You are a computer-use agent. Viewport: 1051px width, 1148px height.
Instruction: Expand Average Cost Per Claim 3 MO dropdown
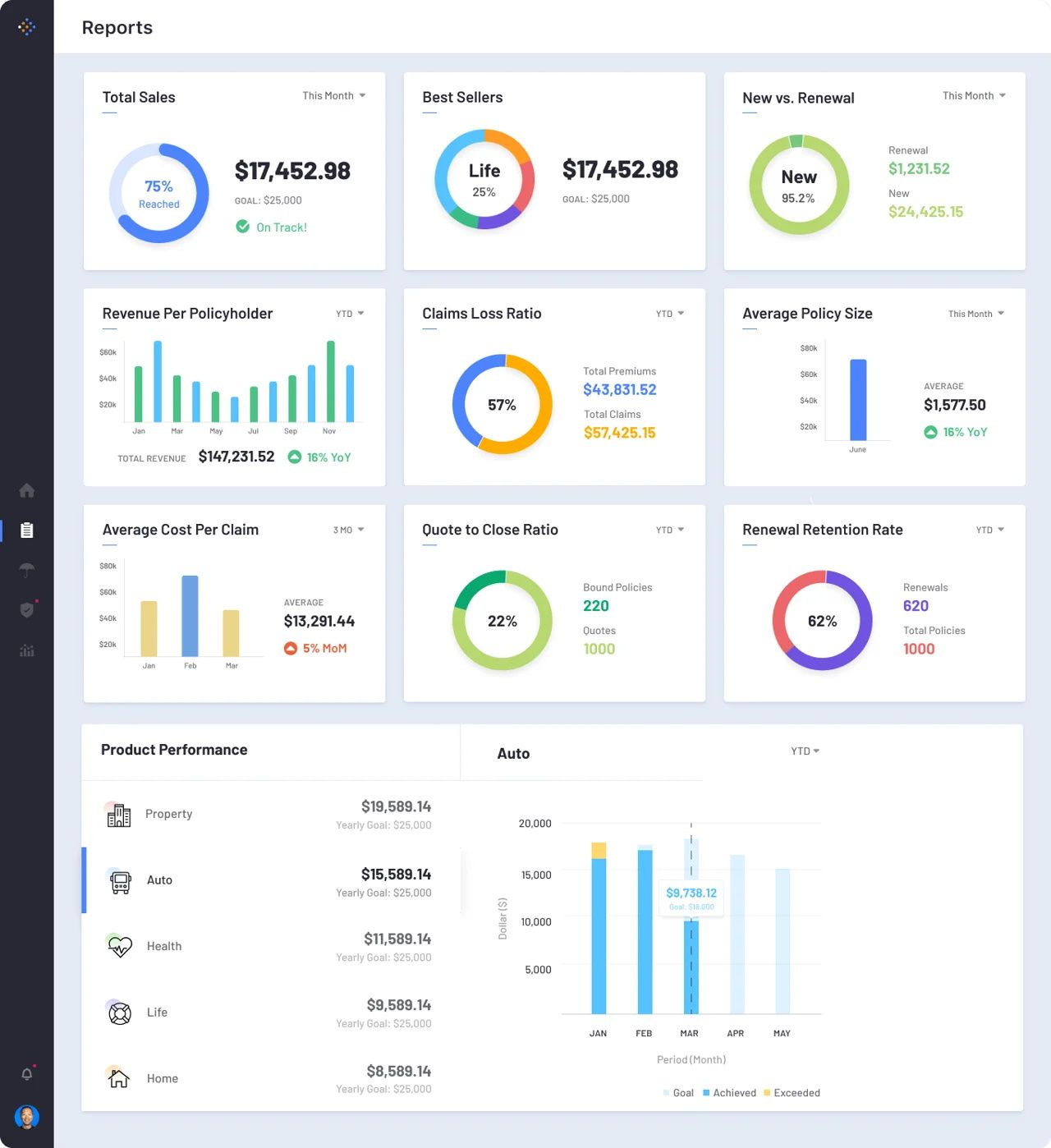[348, 530]
